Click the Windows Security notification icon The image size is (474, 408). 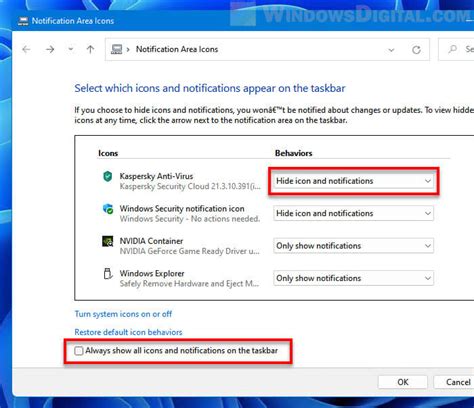click(108, 209)
